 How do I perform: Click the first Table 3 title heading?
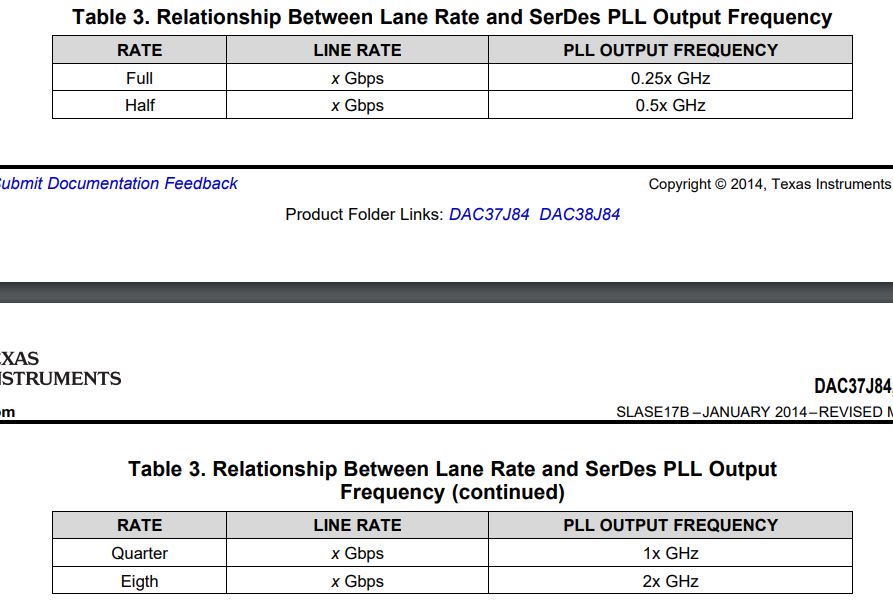pos(452,18)
